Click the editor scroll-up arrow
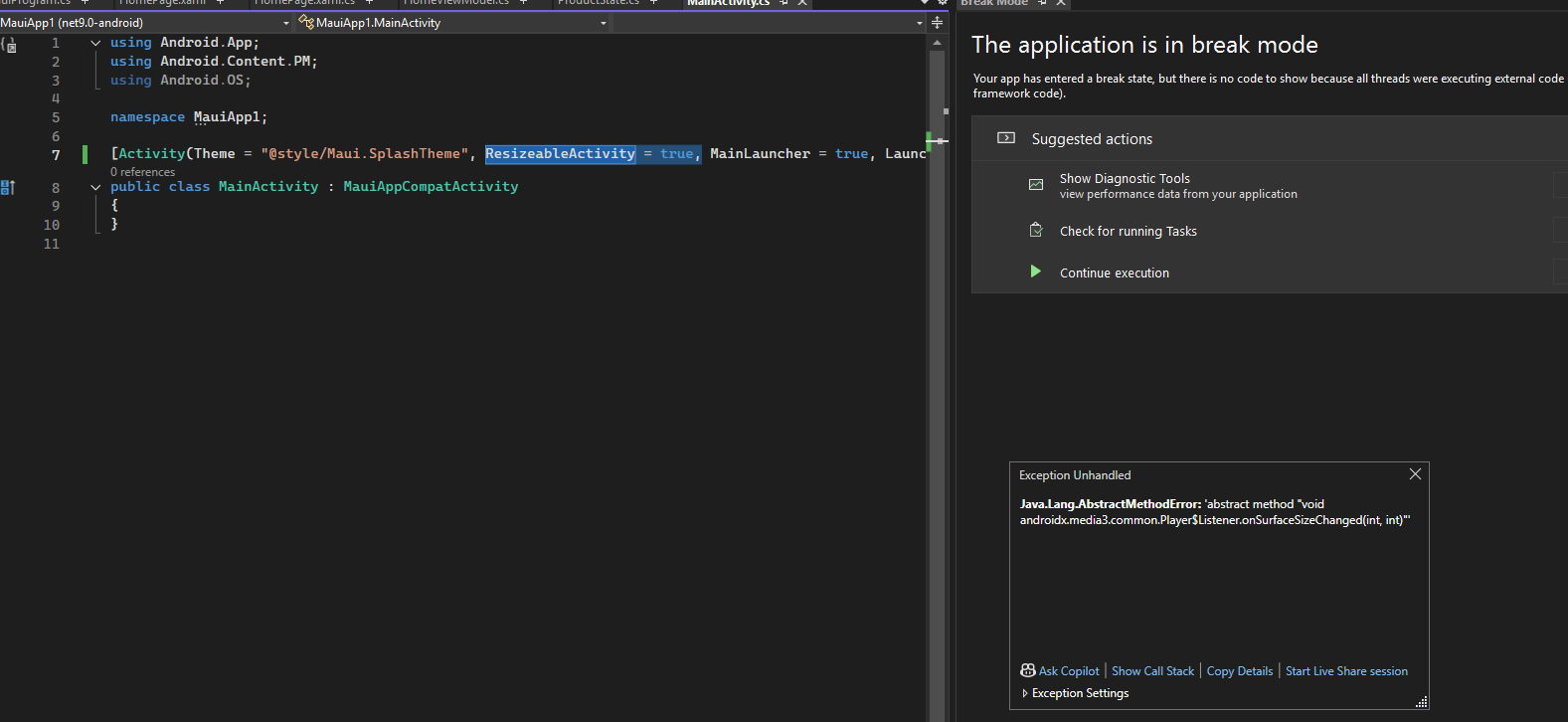Viewport: 1568px width, 722px height. pos(937,43)
